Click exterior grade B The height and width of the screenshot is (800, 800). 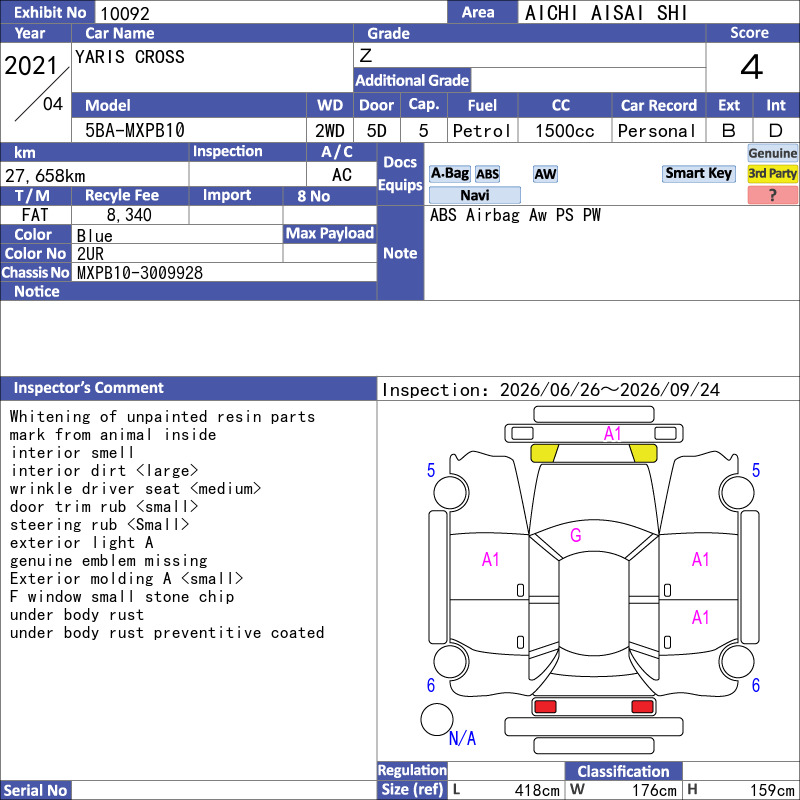pos(729,131)
